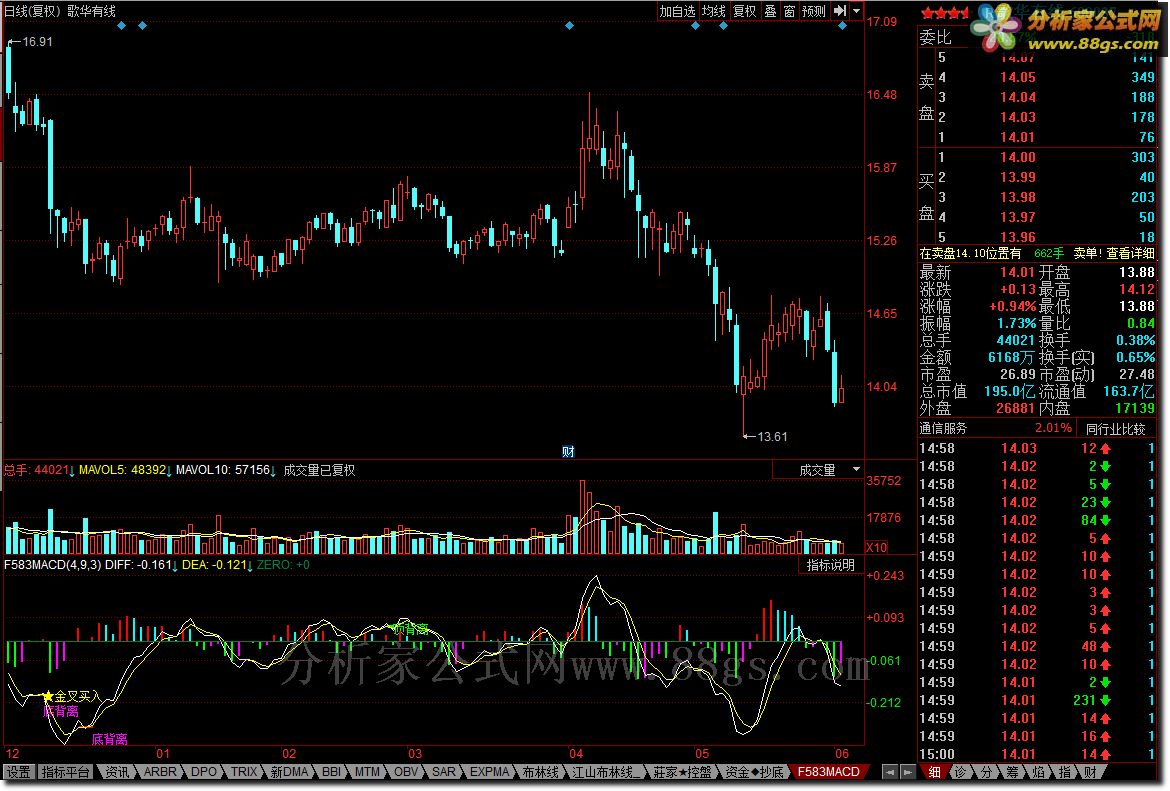Click the 通信服务 sector label
This screenshot has height=791, width=1170.
943,428
